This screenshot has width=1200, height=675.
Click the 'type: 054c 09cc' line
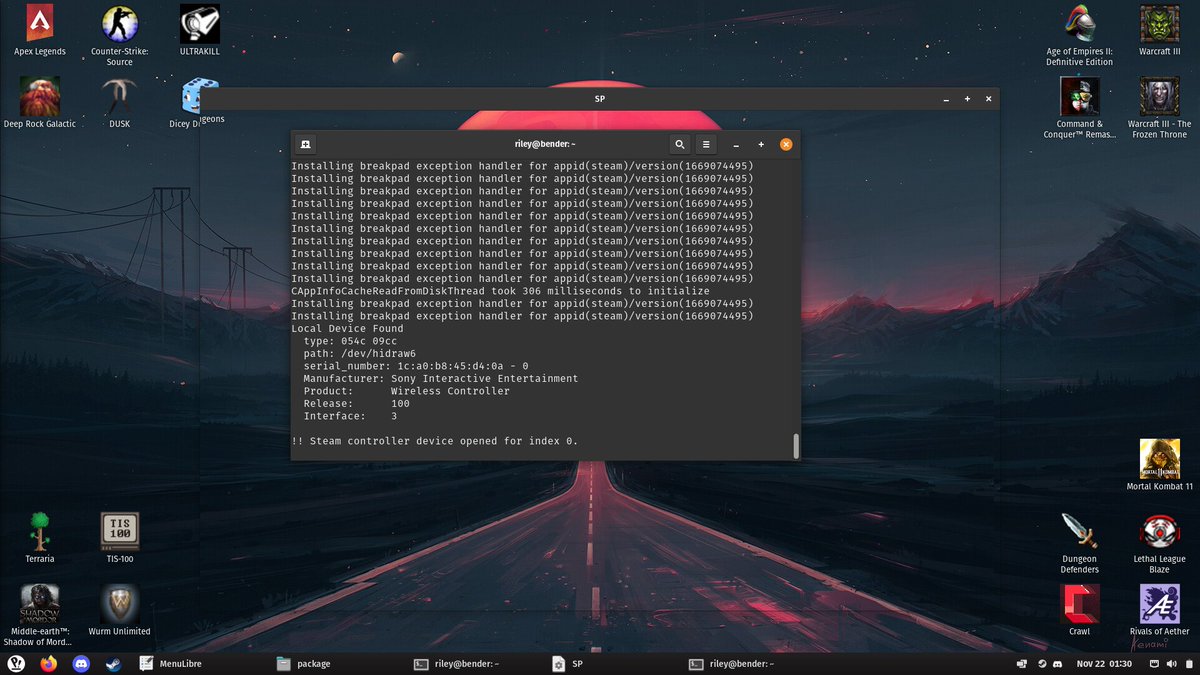point(350,341)
